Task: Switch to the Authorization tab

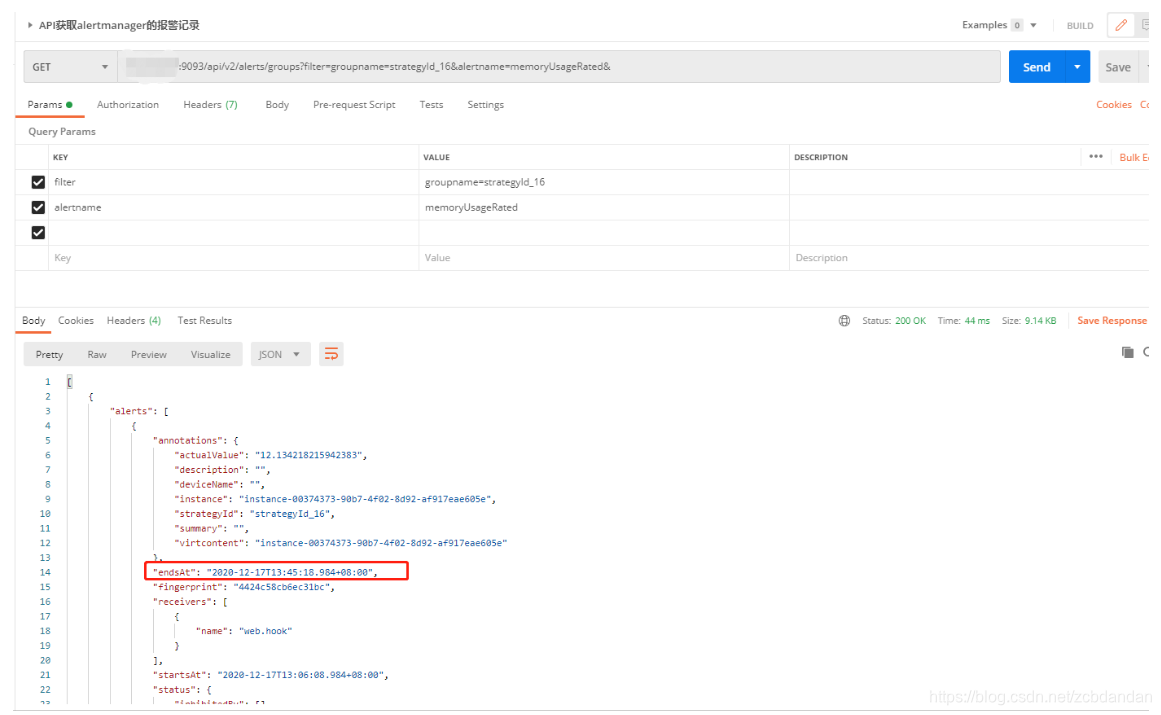Action: [127, 105]
